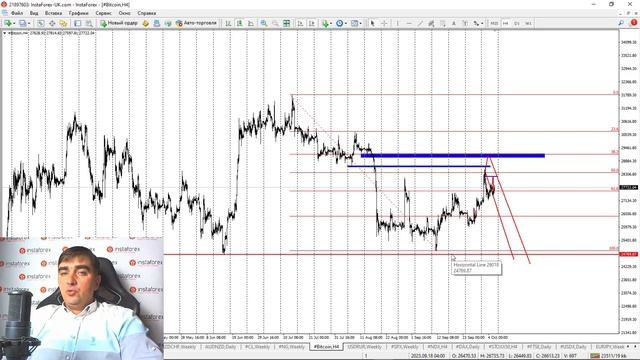Viewport: 640px width, 360px height.
Task: Open the Файл menu
Action: click(x=17, y=13)
